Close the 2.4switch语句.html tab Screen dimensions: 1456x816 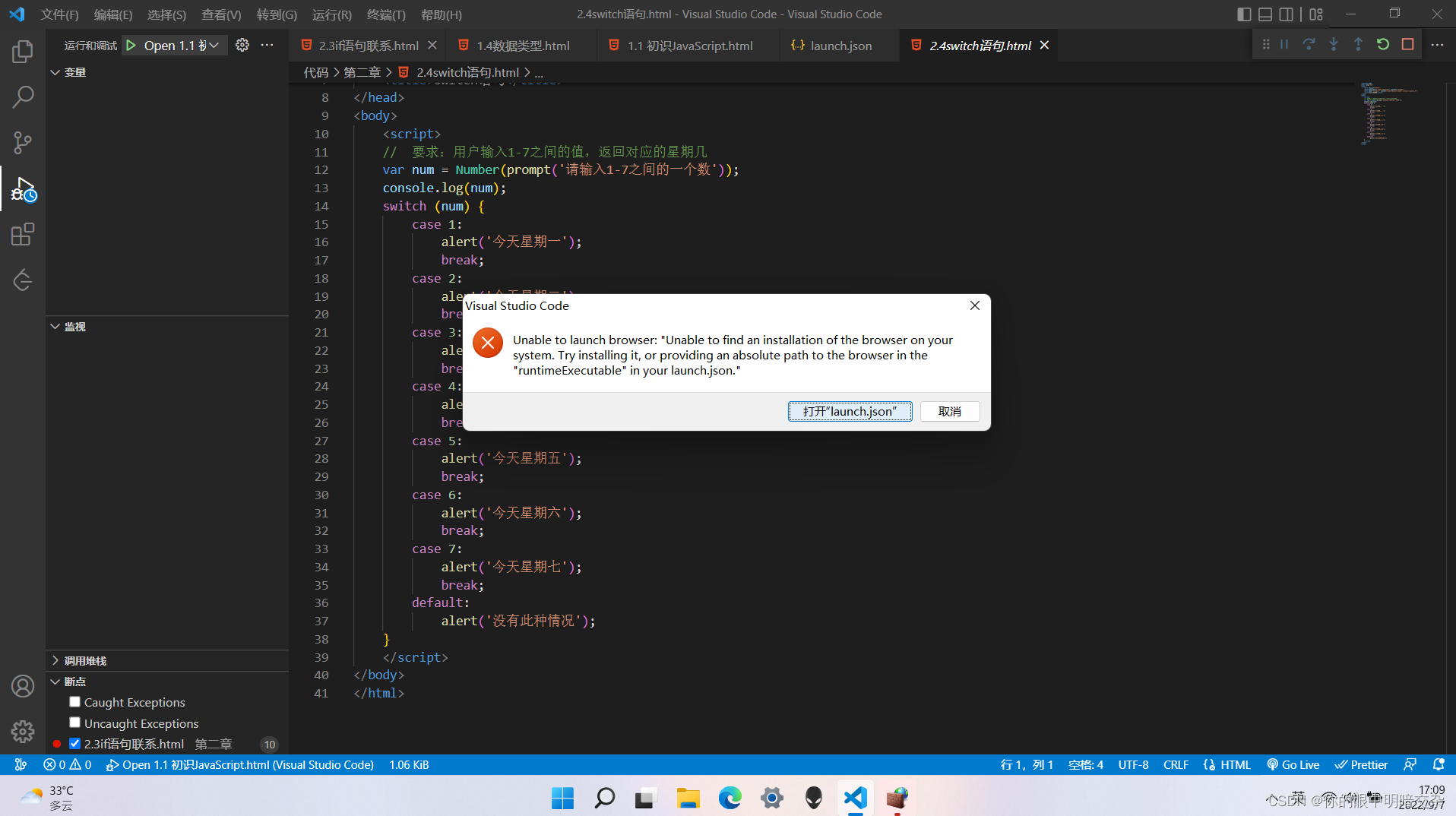tap(1045, 46)
